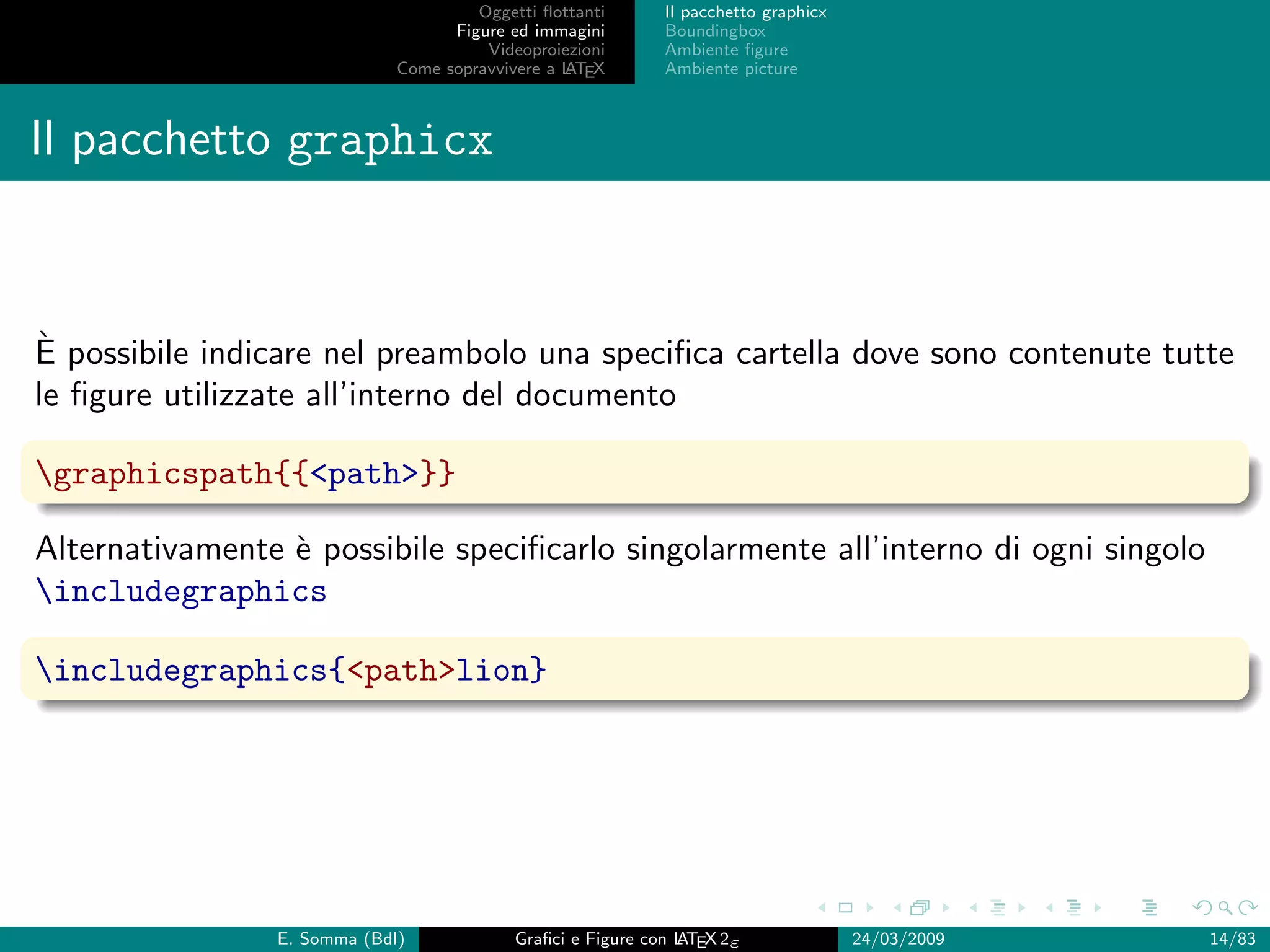Go to next slide arrow
This screenshot has height=952, width=1270.
tap(870, 908)
